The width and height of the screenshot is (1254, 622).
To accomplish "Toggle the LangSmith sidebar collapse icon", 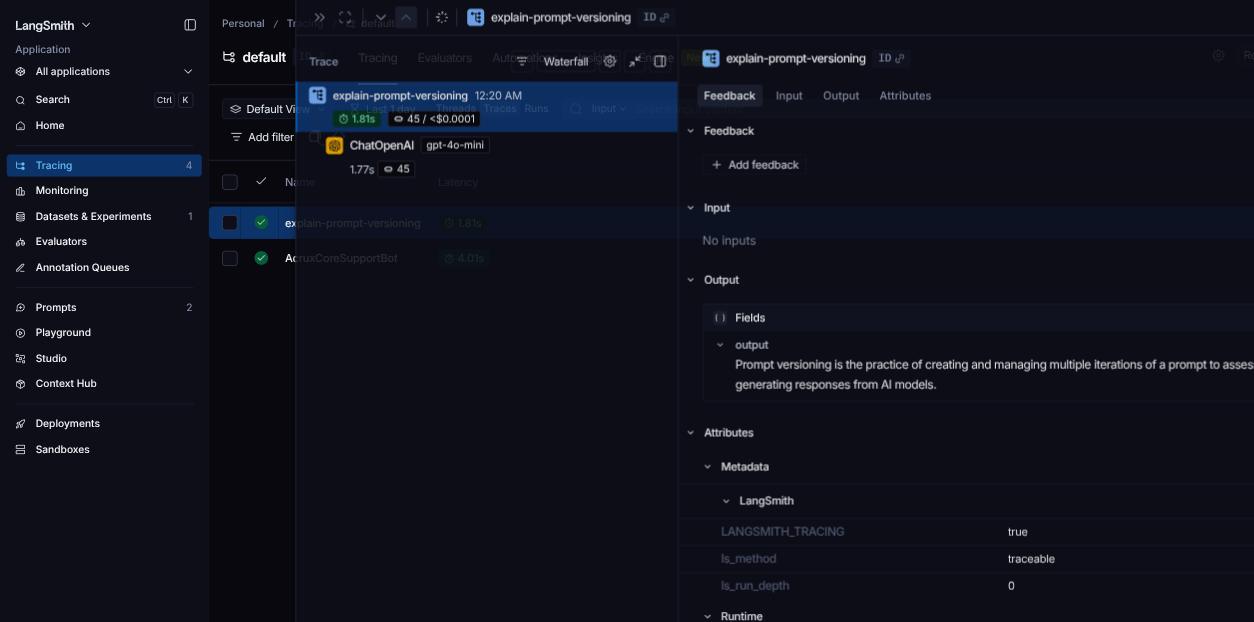I will [190, 25].
